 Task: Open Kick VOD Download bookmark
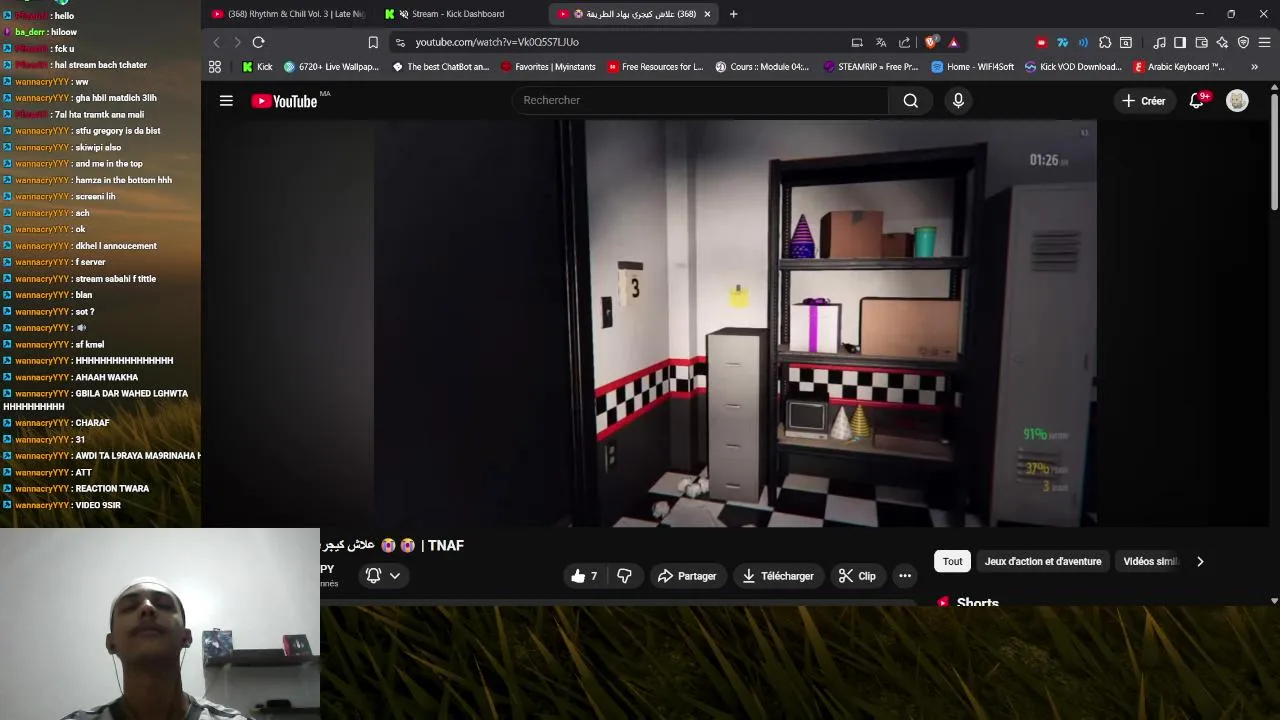(1073, 67)
